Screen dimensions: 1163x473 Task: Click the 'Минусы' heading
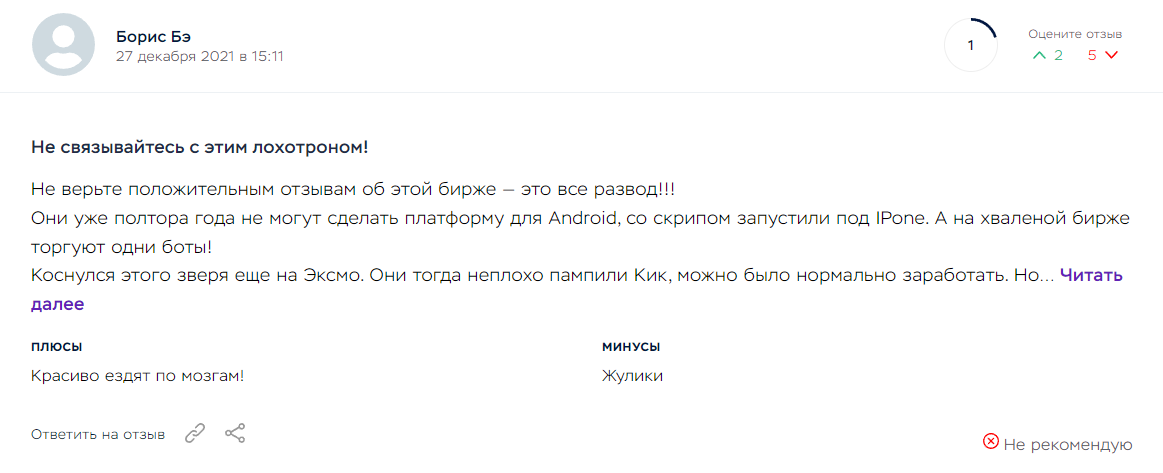pyautogui.click(x=631, y=347)
